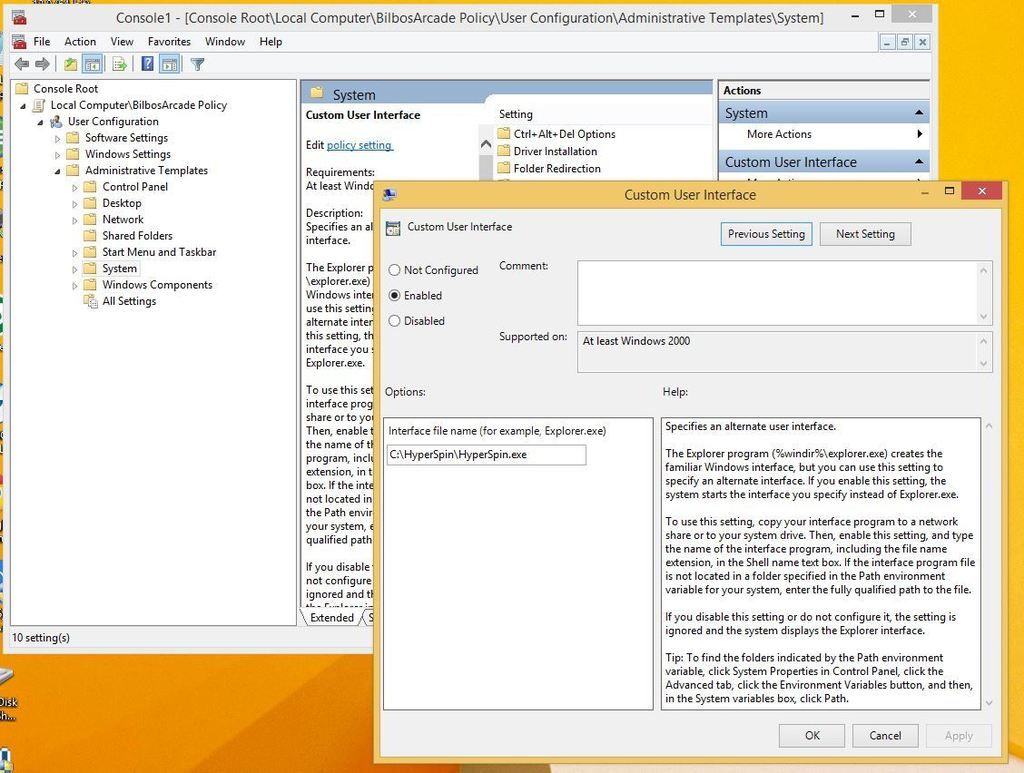Click the OK button in the dialog
1024x773 pixels.
[x=812, y=736]
